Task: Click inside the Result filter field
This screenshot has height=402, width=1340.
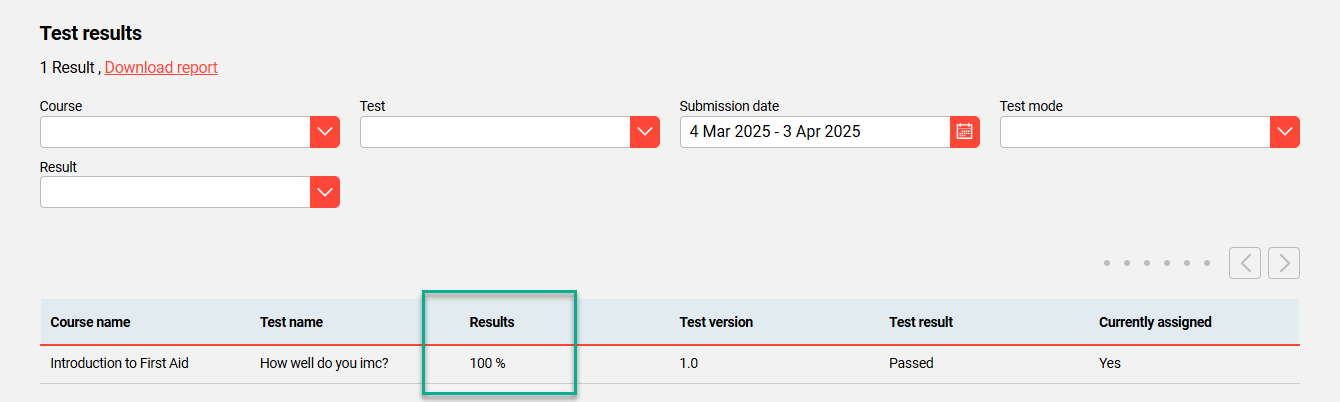Action: 175,192
